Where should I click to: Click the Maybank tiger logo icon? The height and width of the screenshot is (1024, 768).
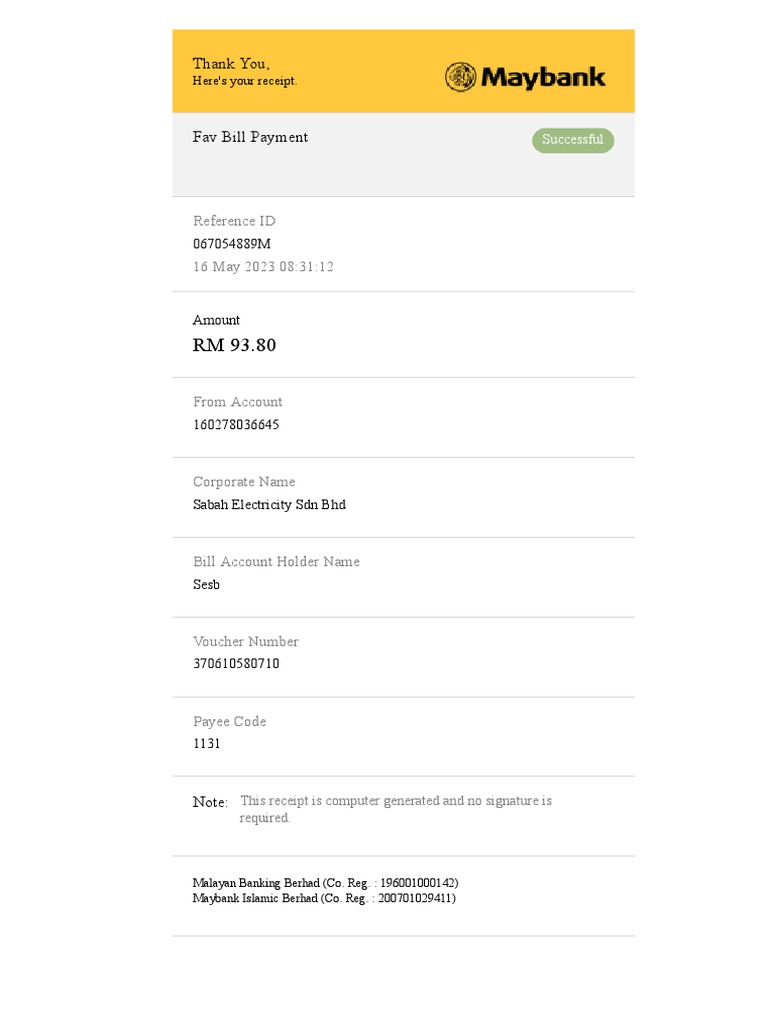coord(460,77)
